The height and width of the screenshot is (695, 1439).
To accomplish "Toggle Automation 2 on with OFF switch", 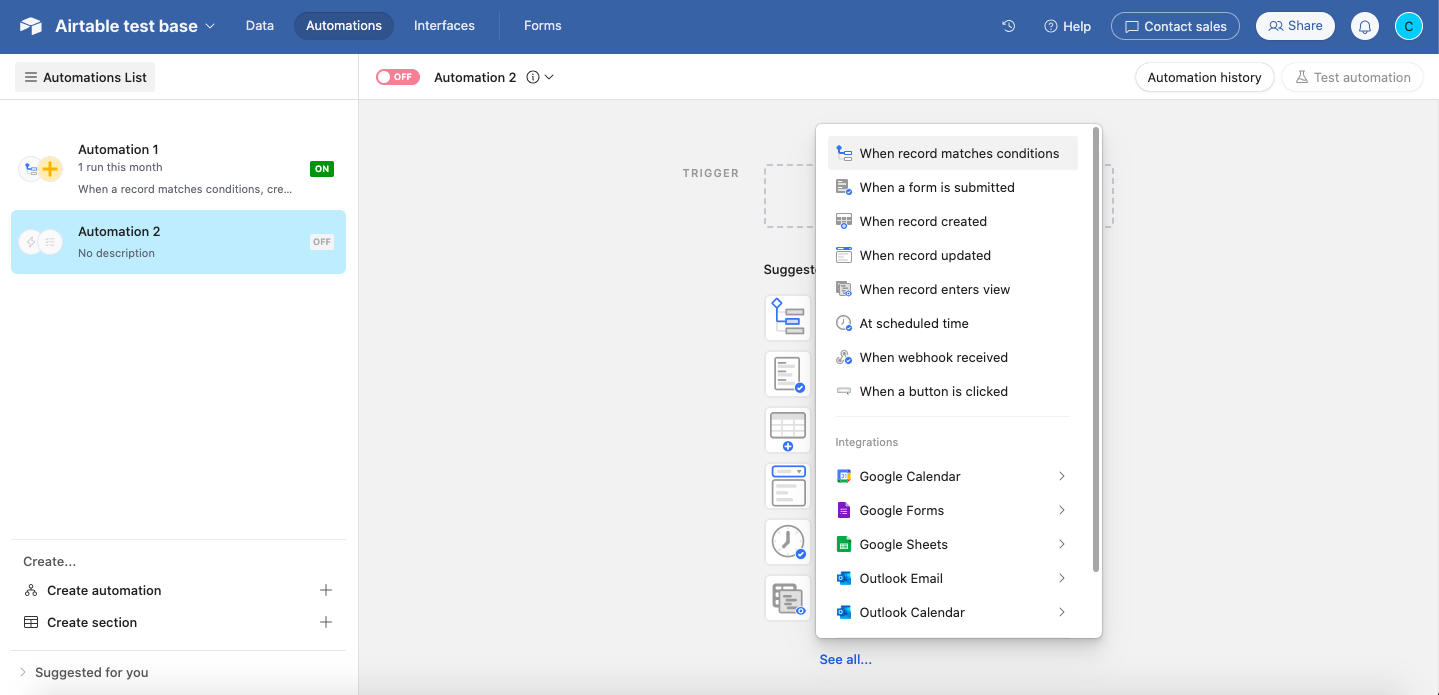I will [397, 77].
